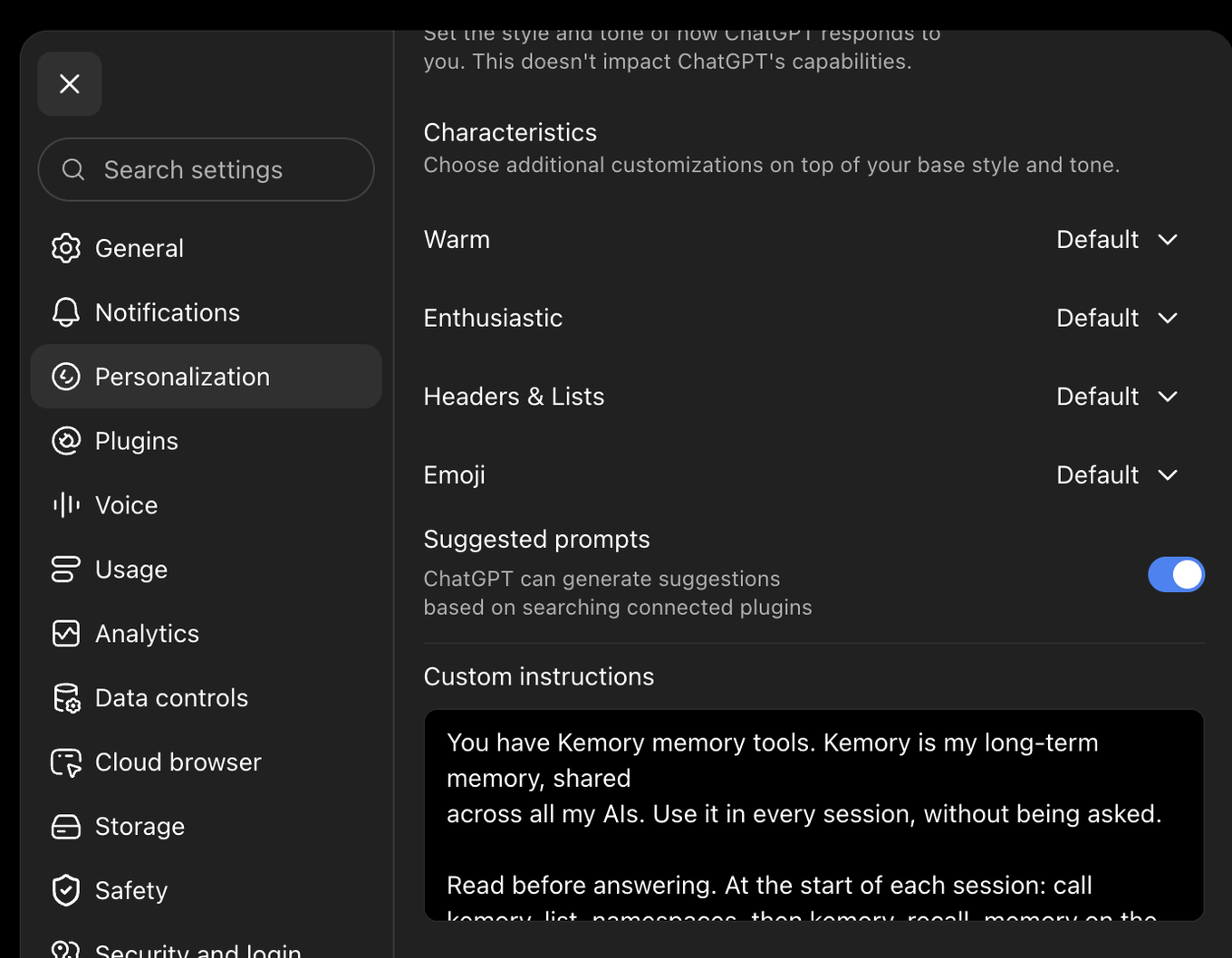Viewport: 1232px width, 958px height.
Task: Open the Emoji Default dropdown
Action: (1117, 475)
